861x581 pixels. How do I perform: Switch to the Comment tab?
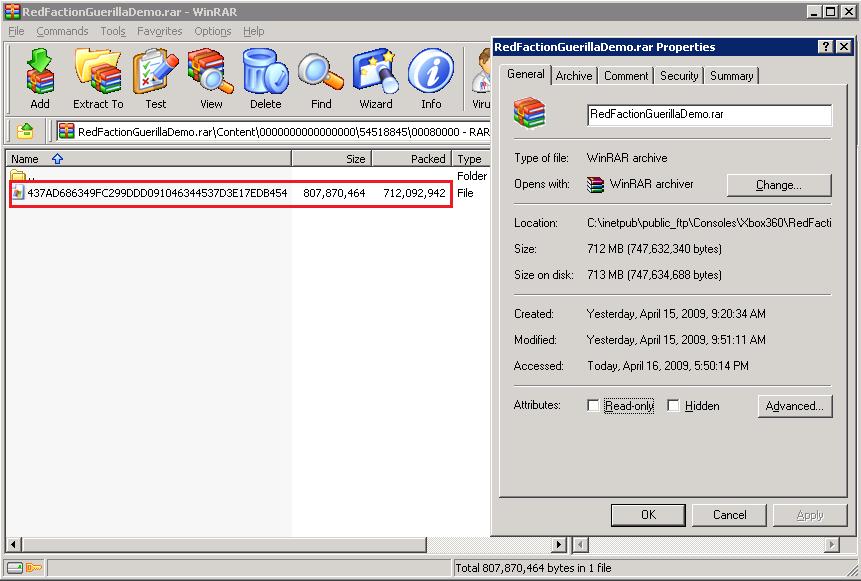coord(626,76)
